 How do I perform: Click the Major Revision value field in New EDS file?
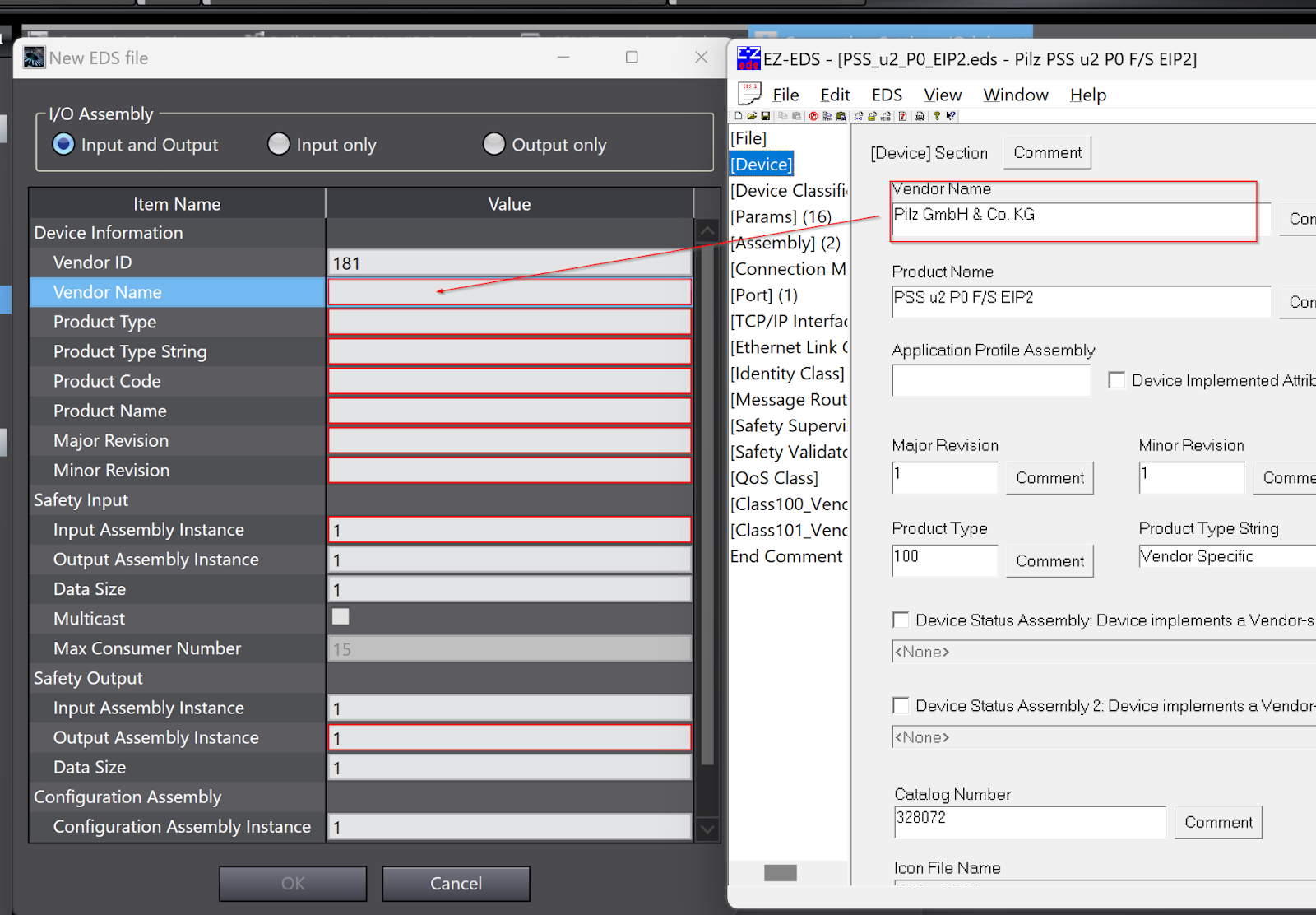[x=510, y=440]
